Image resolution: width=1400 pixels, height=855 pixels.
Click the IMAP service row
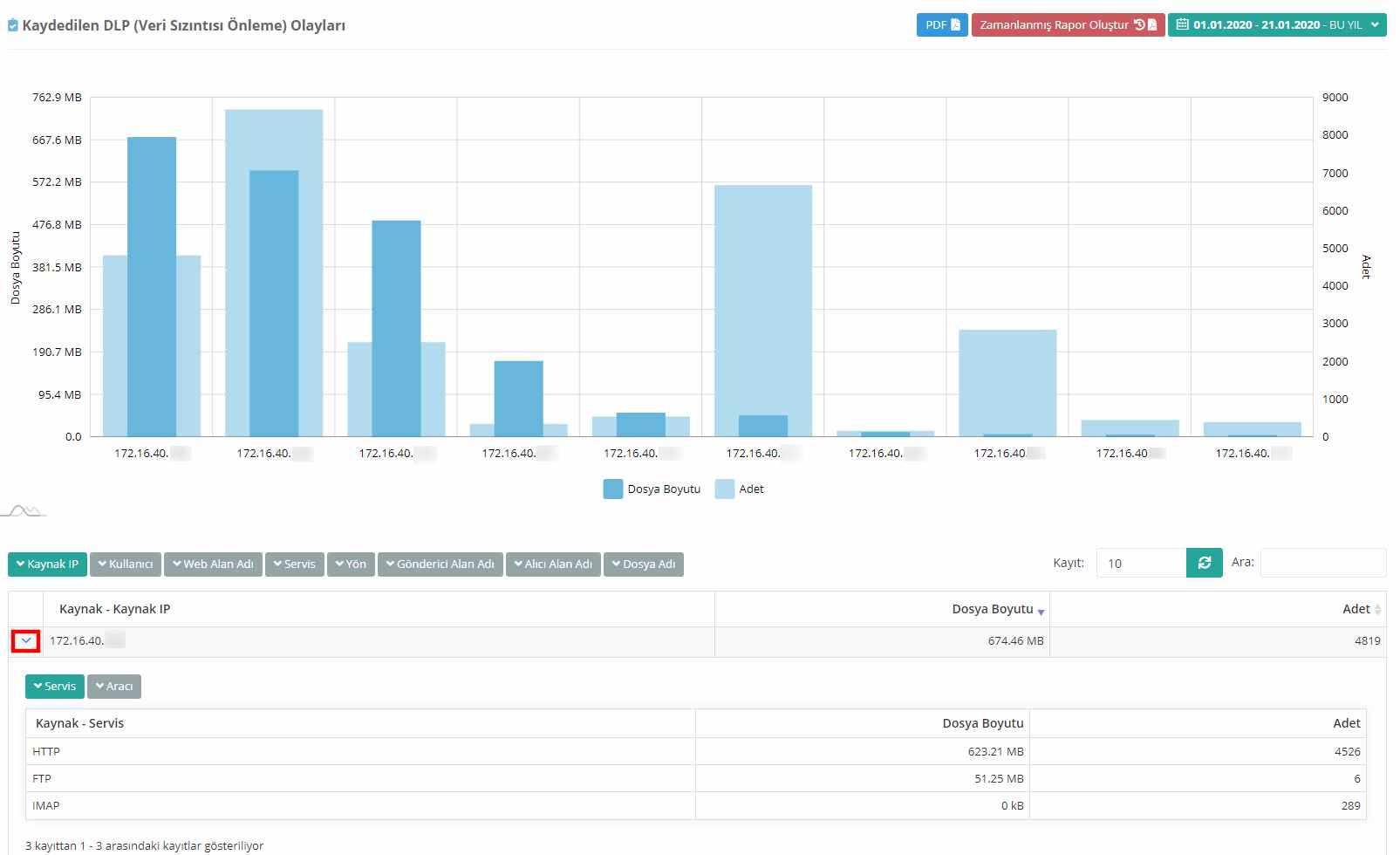pos(696,805)
